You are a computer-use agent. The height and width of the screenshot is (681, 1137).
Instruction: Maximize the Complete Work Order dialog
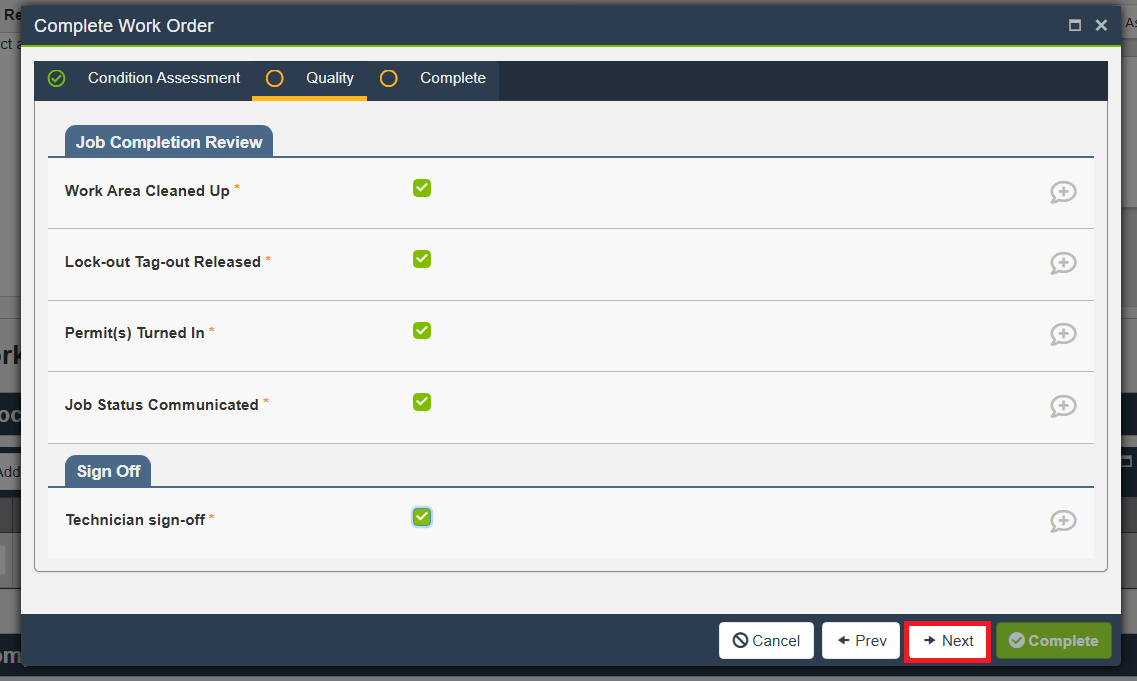1075,26
